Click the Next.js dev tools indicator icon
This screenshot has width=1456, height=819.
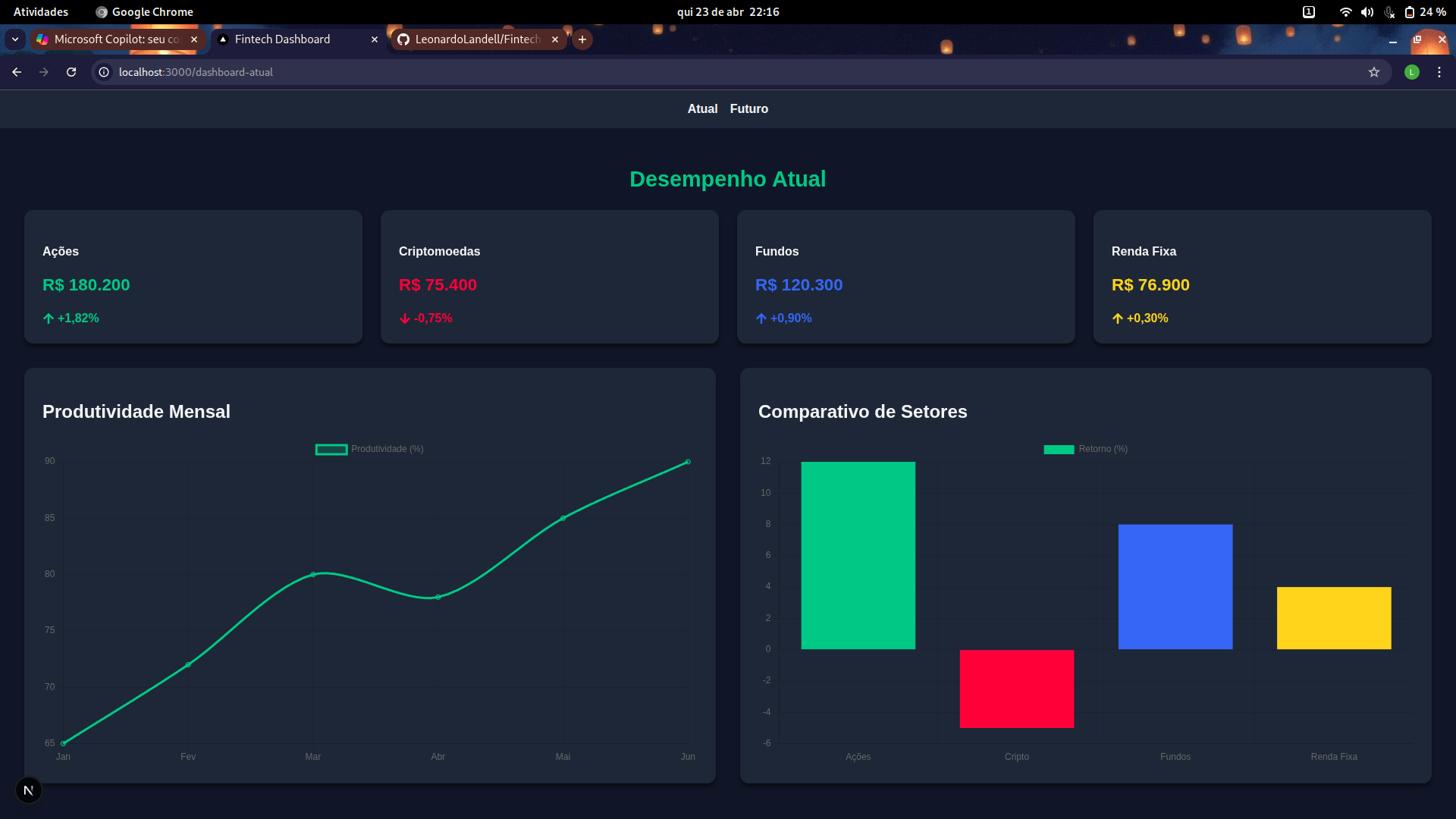(x=28, y=790)
